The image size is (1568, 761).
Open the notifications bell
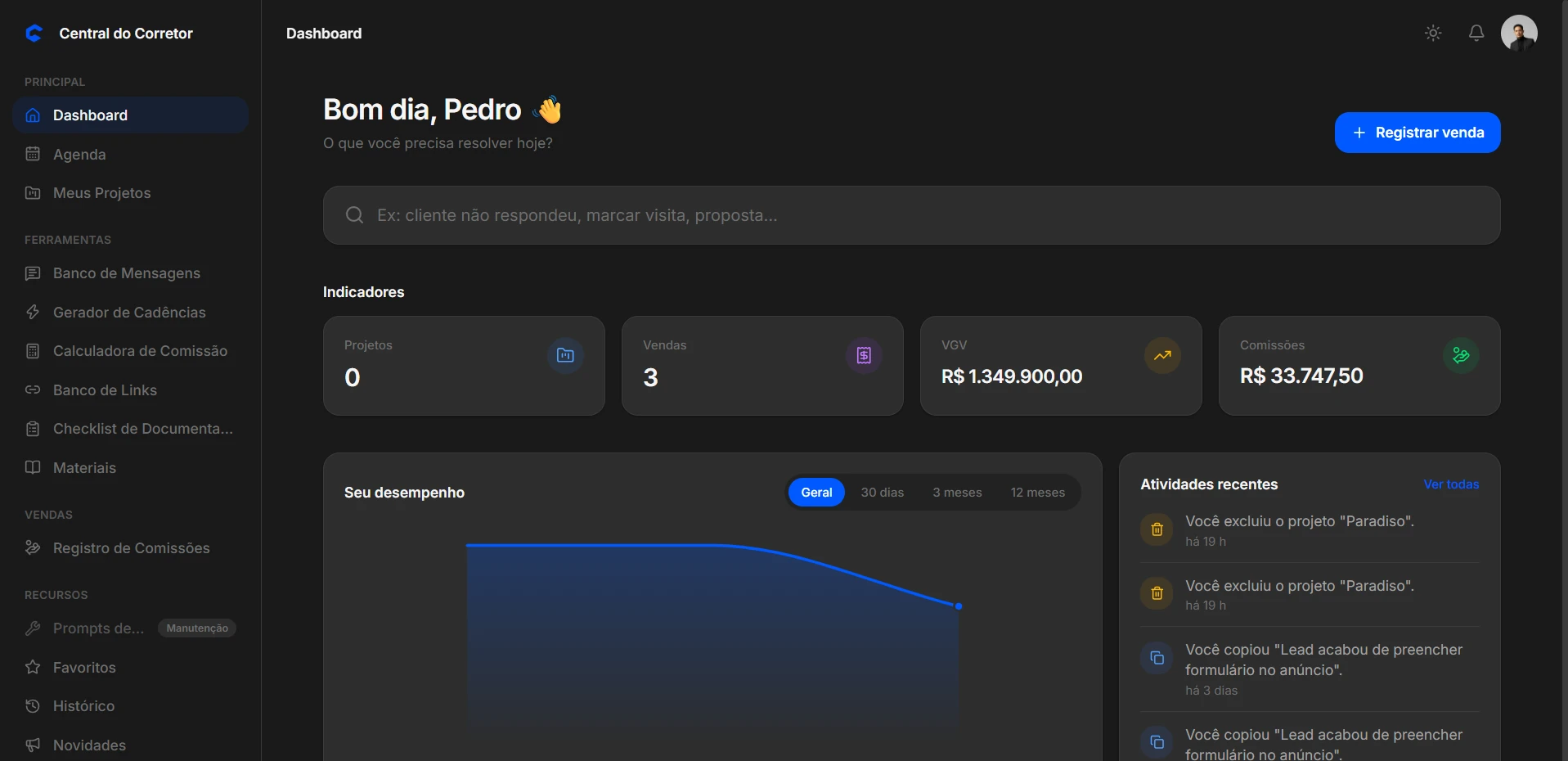click(1476, 34)
